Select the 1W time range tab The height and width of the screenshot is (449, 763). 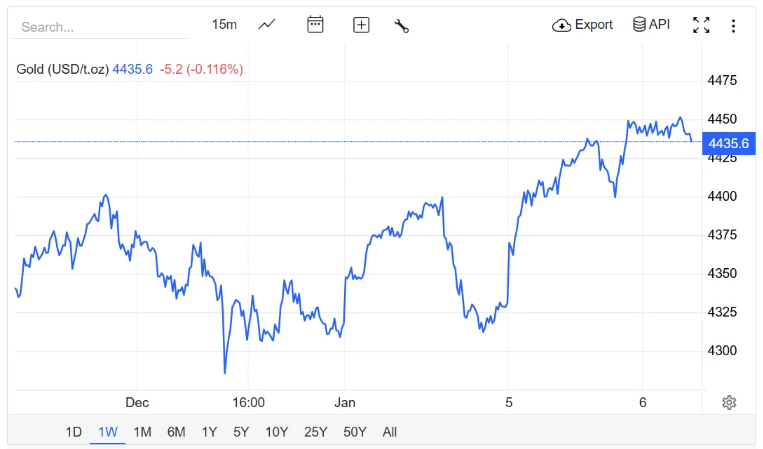pyautogui.click(x=108, y=432)
